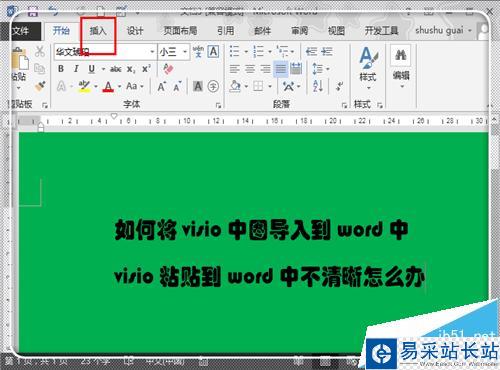Screen dimensions: 500x370
Task: Switch to 开始 home tab
Action: click(x=61, y=31)
